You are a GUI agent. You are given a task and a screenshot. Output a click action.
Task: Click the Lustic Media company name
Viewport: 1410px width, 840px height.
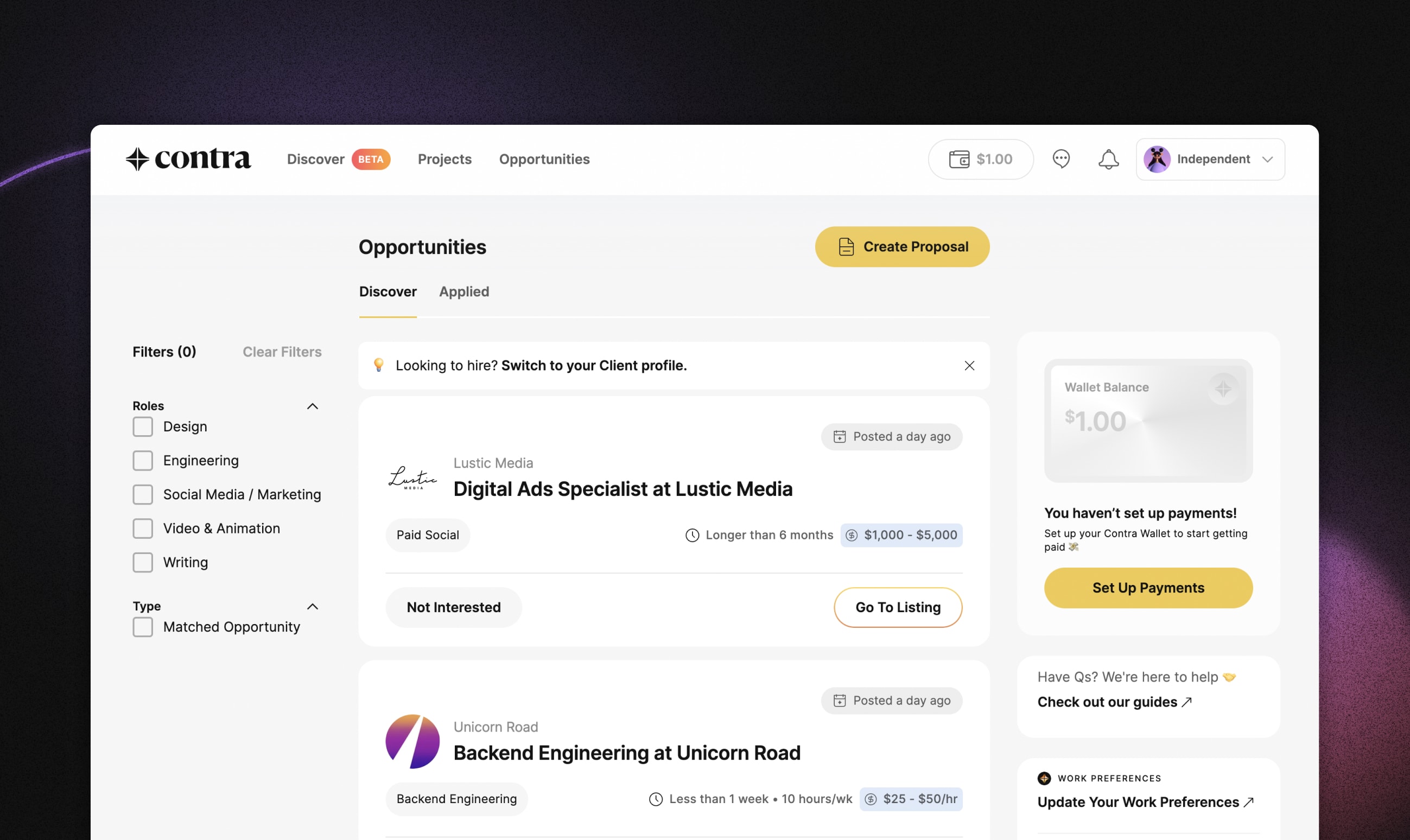(x=493, y=462)
